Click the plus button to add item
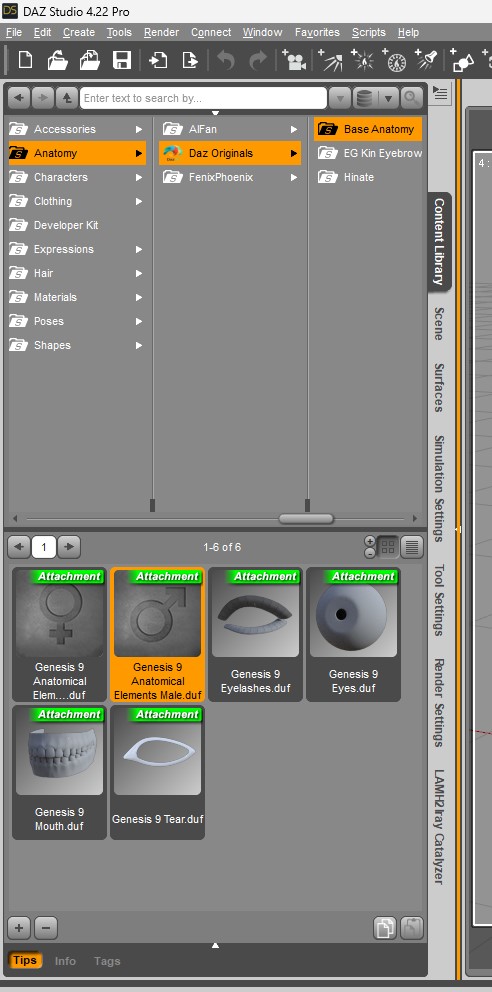This screenshot has height=992, width=492. [19, 928]
